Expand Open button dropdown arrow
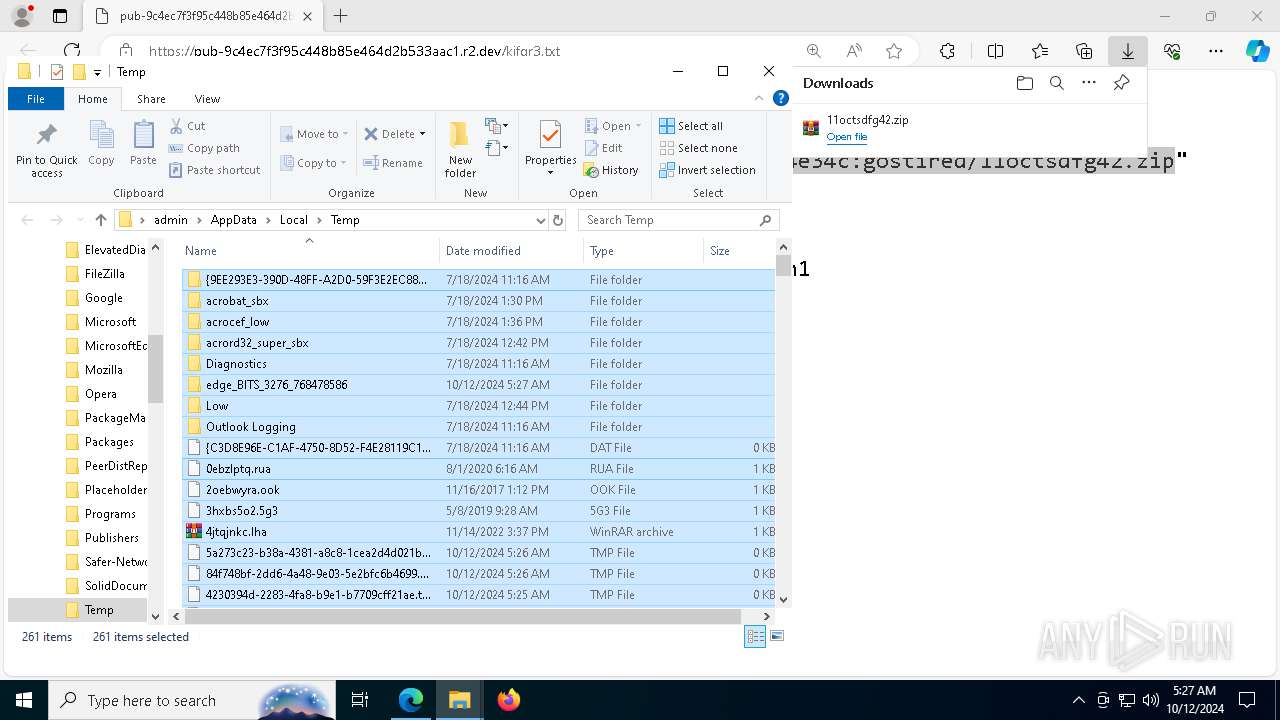1280x720 pixels. pos(638,126)
